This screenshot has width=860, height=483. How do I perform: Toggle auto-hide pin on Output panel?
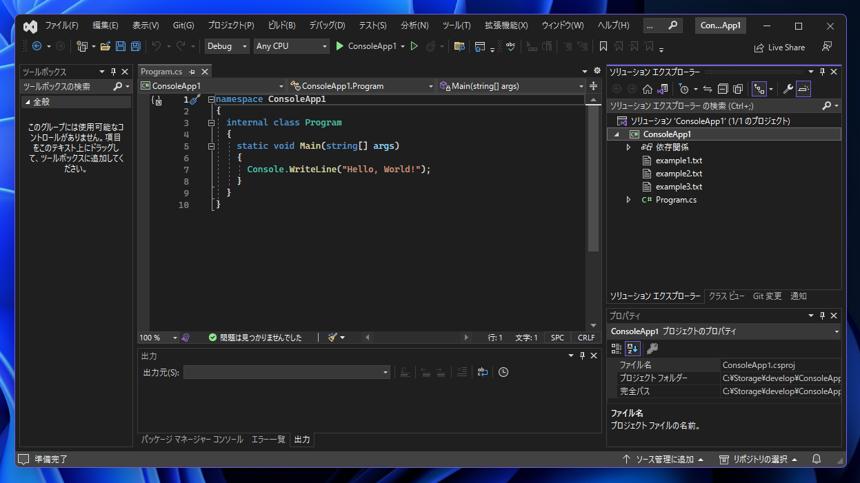tap(582, 356)
